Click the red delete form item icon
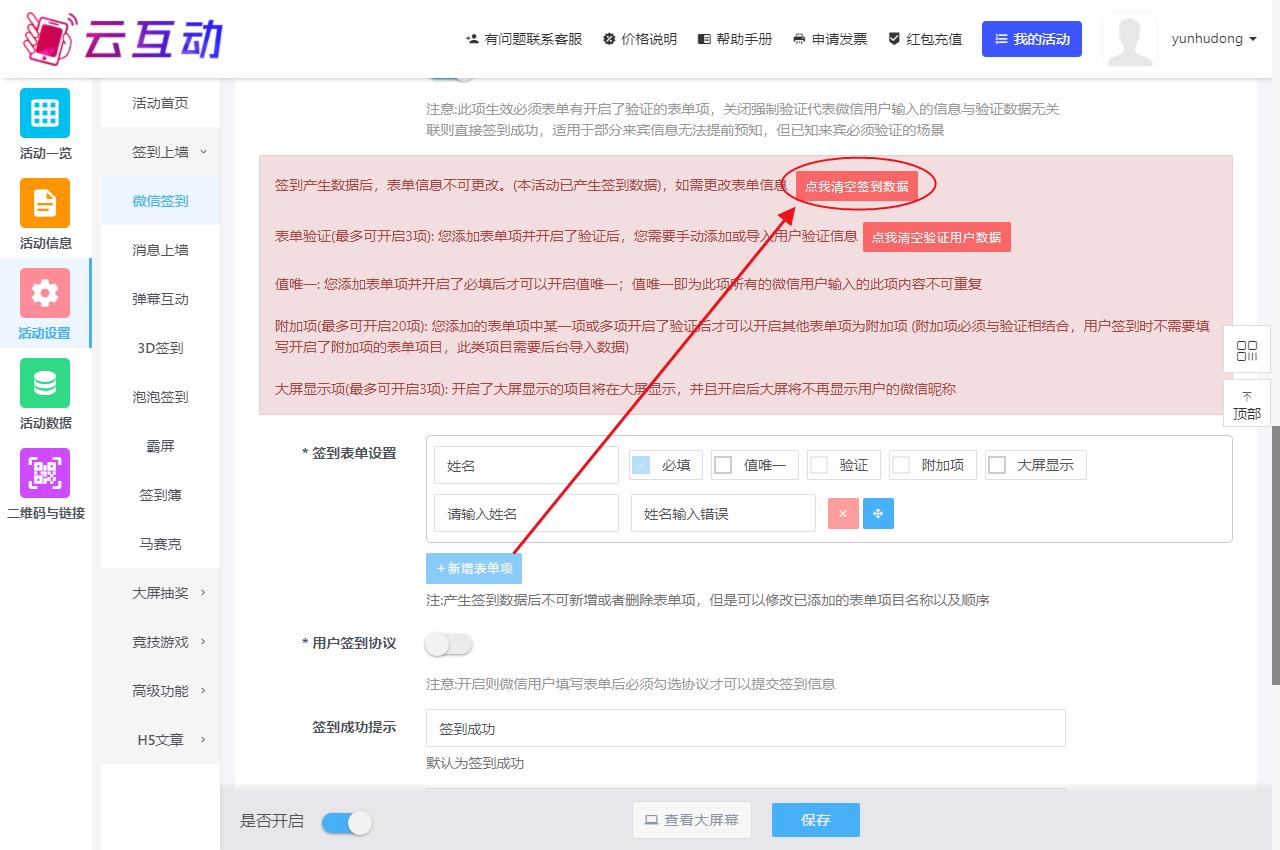The image size is (1280, 850). pos(843,513)
